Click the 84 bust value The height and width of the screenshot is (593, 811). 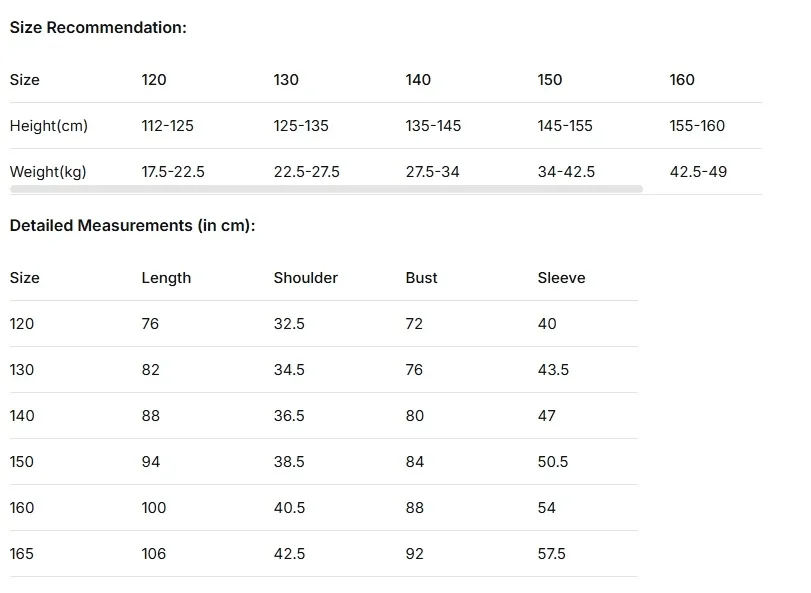pyautogui.click(x=415, y=462)
